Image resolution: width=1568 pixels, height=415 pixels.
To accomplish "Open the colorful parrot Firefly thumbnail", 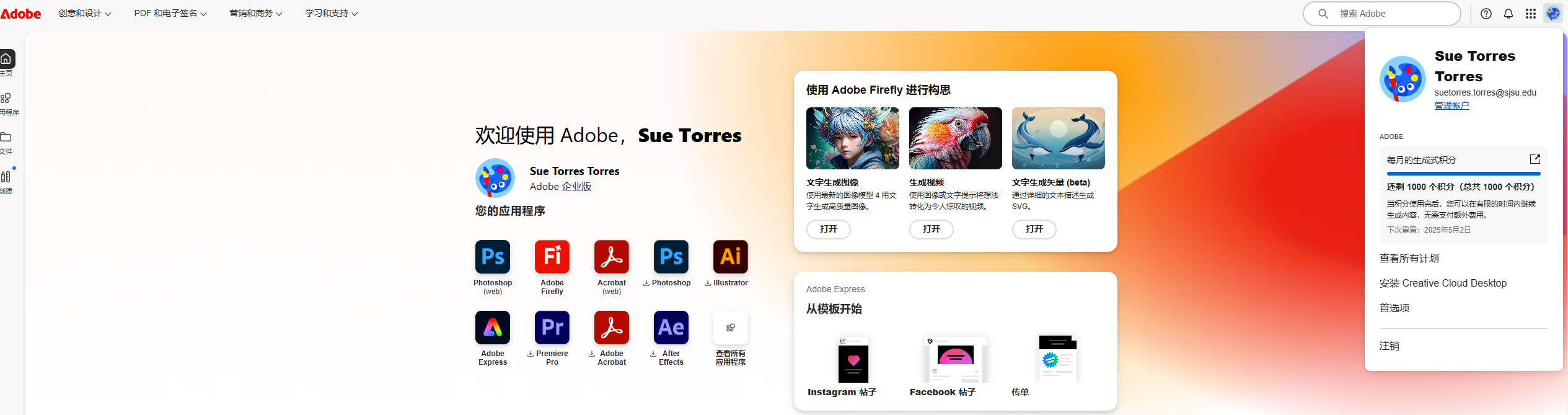I will click(956, 138).
